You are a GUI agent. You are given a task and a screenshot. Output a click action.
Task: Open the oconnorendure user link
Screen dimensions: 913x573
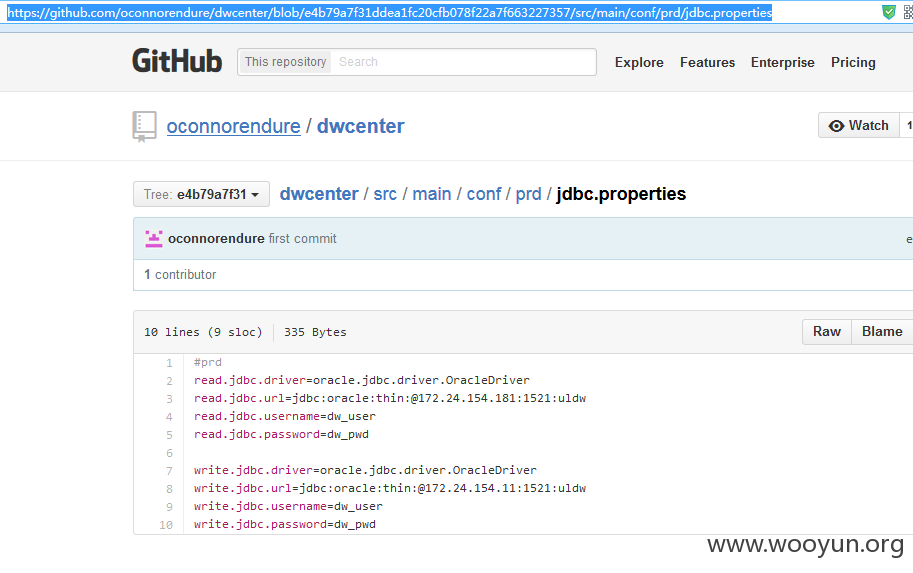point(233,126)
